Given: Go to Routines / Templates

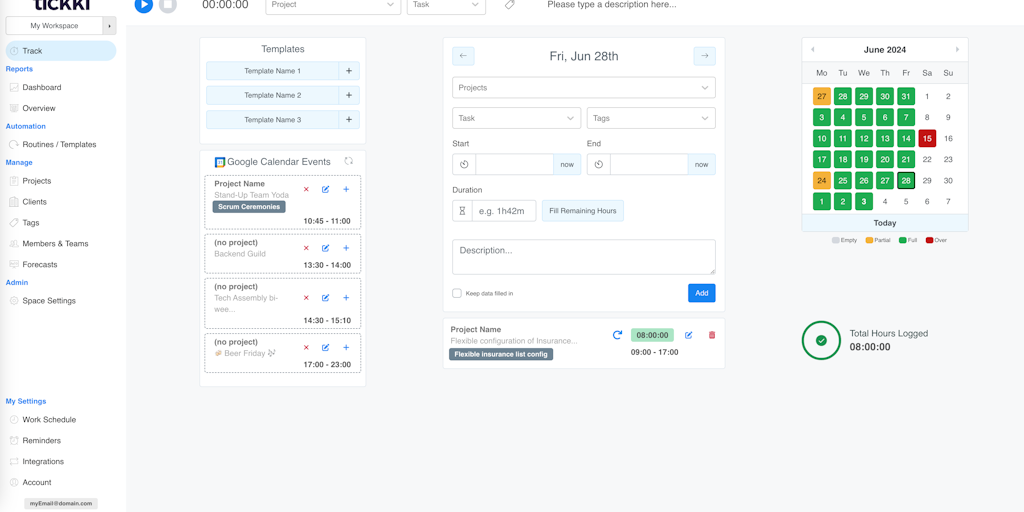Looking at the screenshot, I should pos(59,144).
